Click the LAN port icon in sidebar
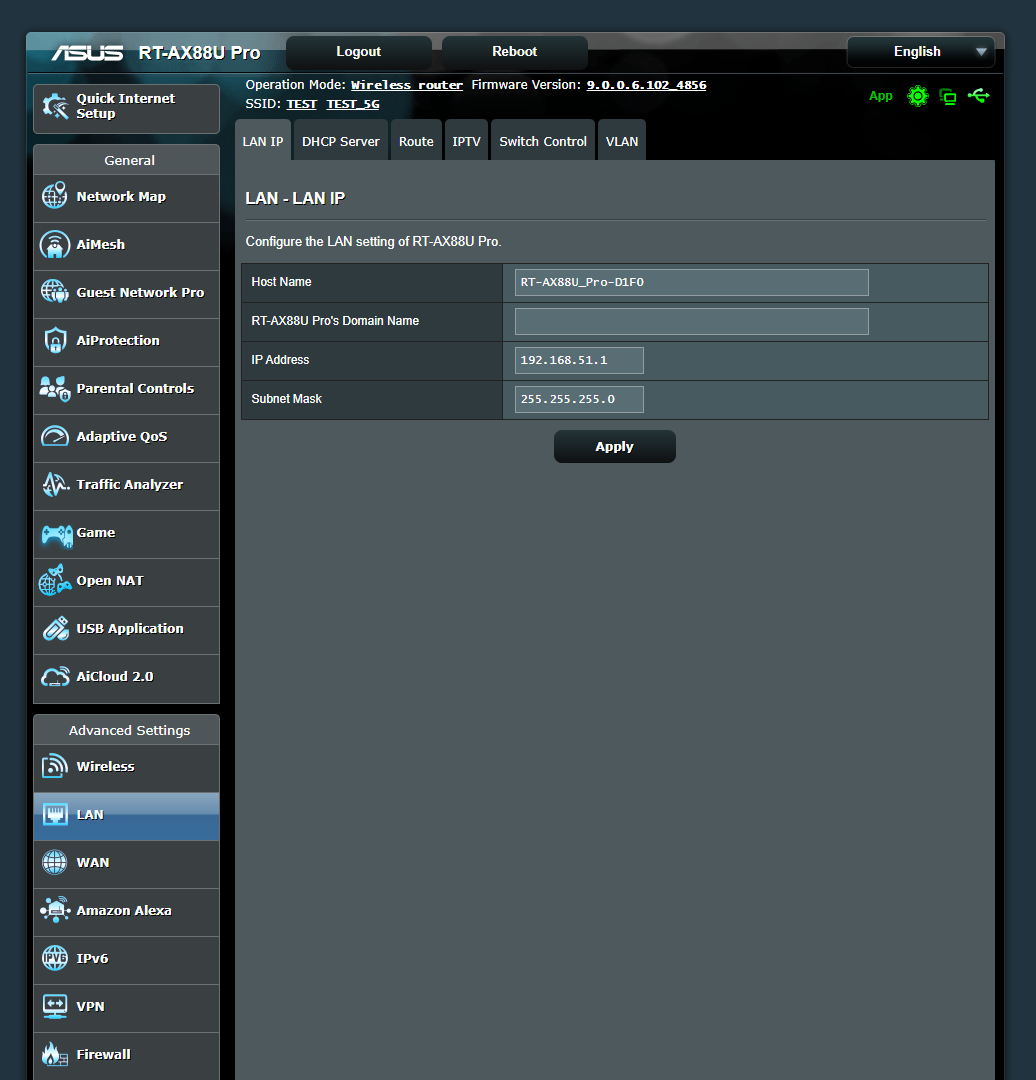Image resolution: width=1036 pixels, height=1080 pixels. click(55, 814)
